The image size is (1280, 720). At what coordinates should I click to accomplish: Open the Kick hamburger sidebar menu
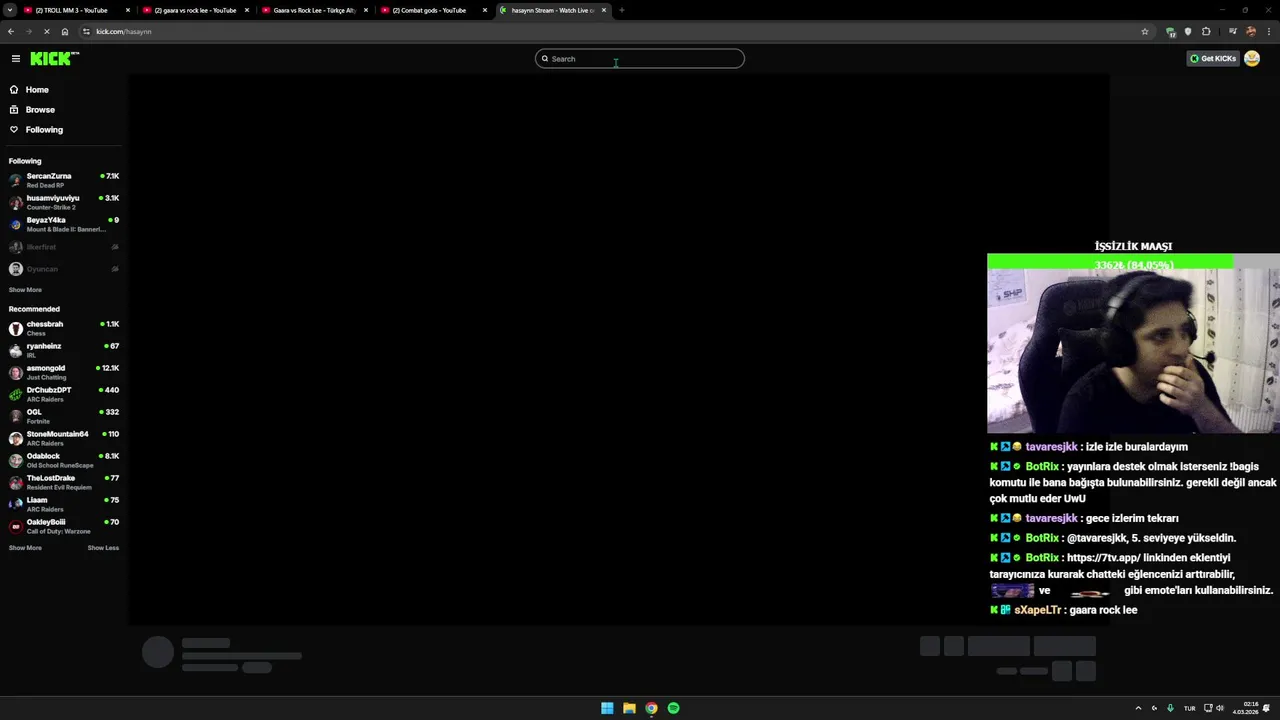pos(15,59)
